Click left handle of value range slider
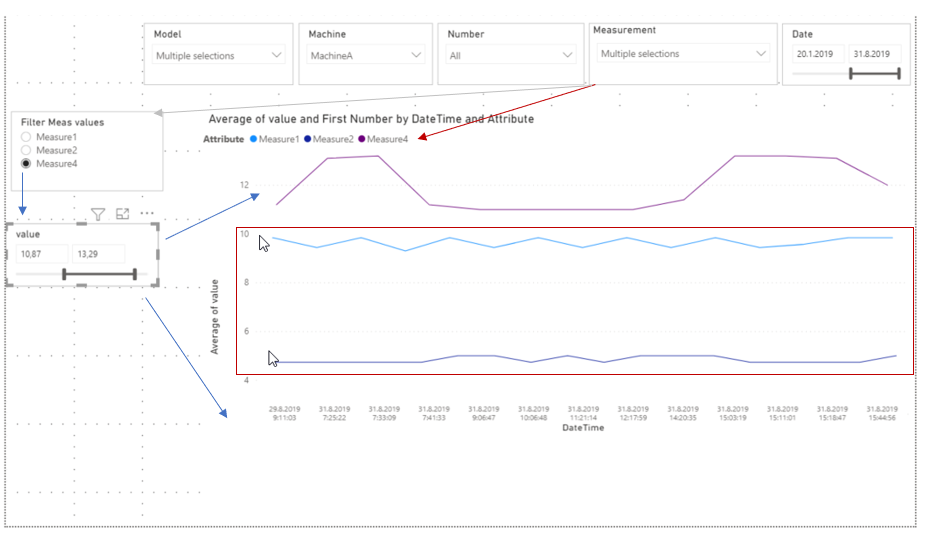Screen dimensions: 929x533 (x=64, y=274)
